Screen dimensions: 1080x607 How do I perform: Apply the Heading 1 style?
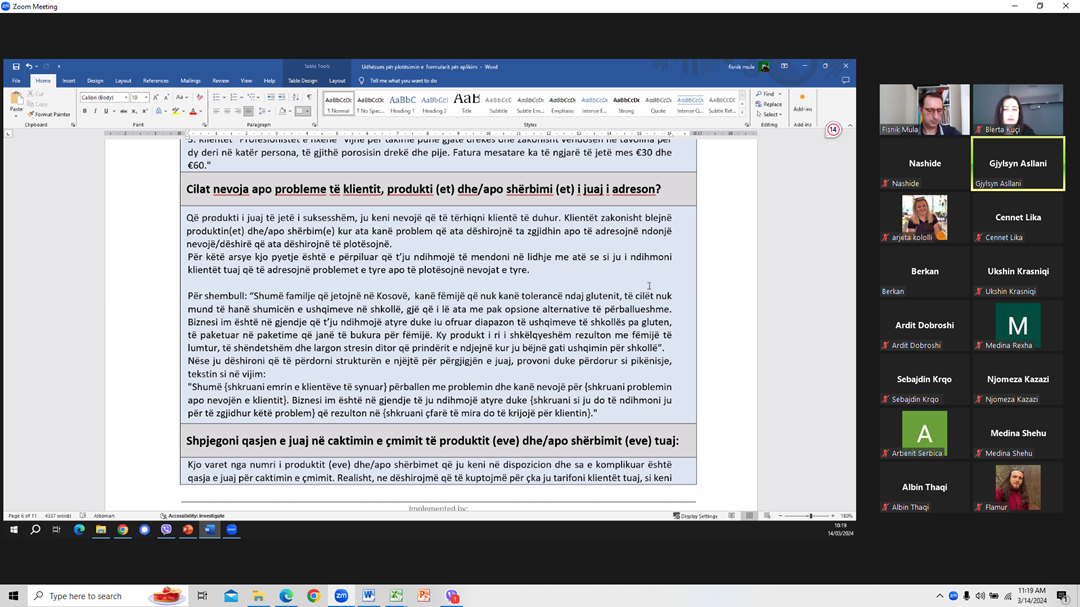pyautogui.click(x=402, y=103)
